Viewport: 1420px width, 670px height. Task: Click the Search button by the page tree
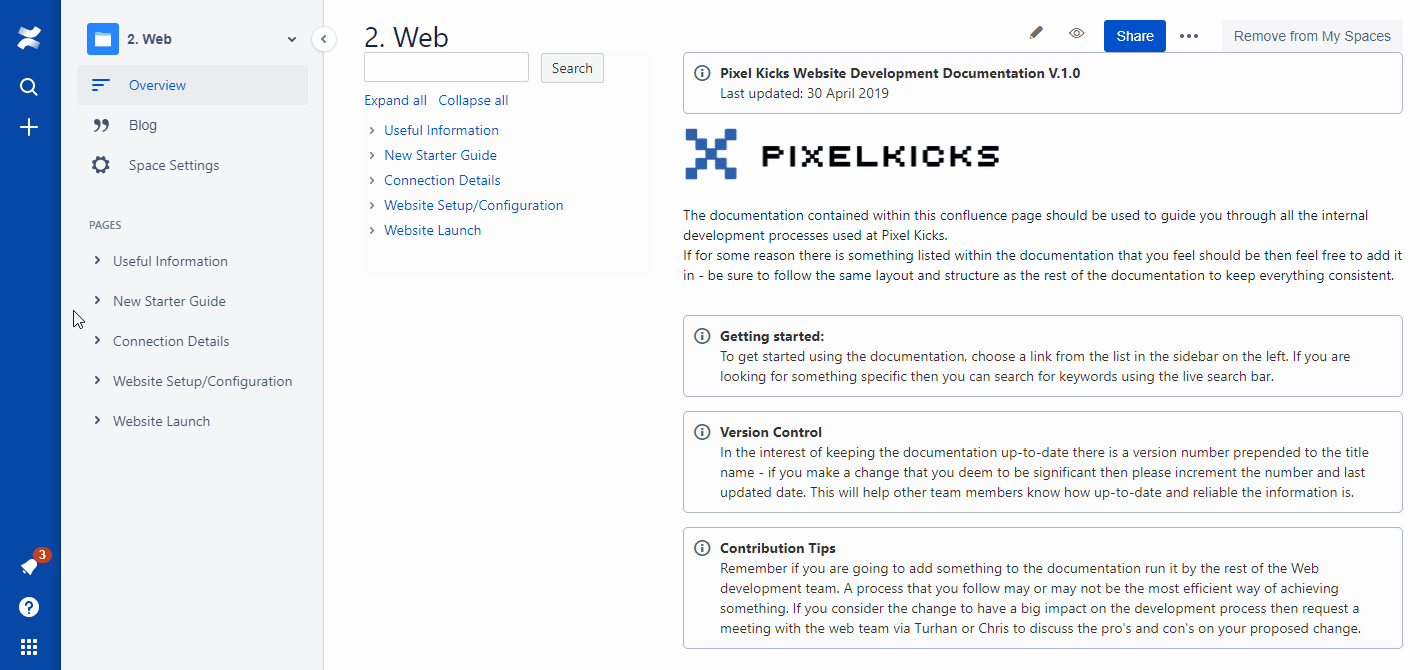[x=572, y=68]
